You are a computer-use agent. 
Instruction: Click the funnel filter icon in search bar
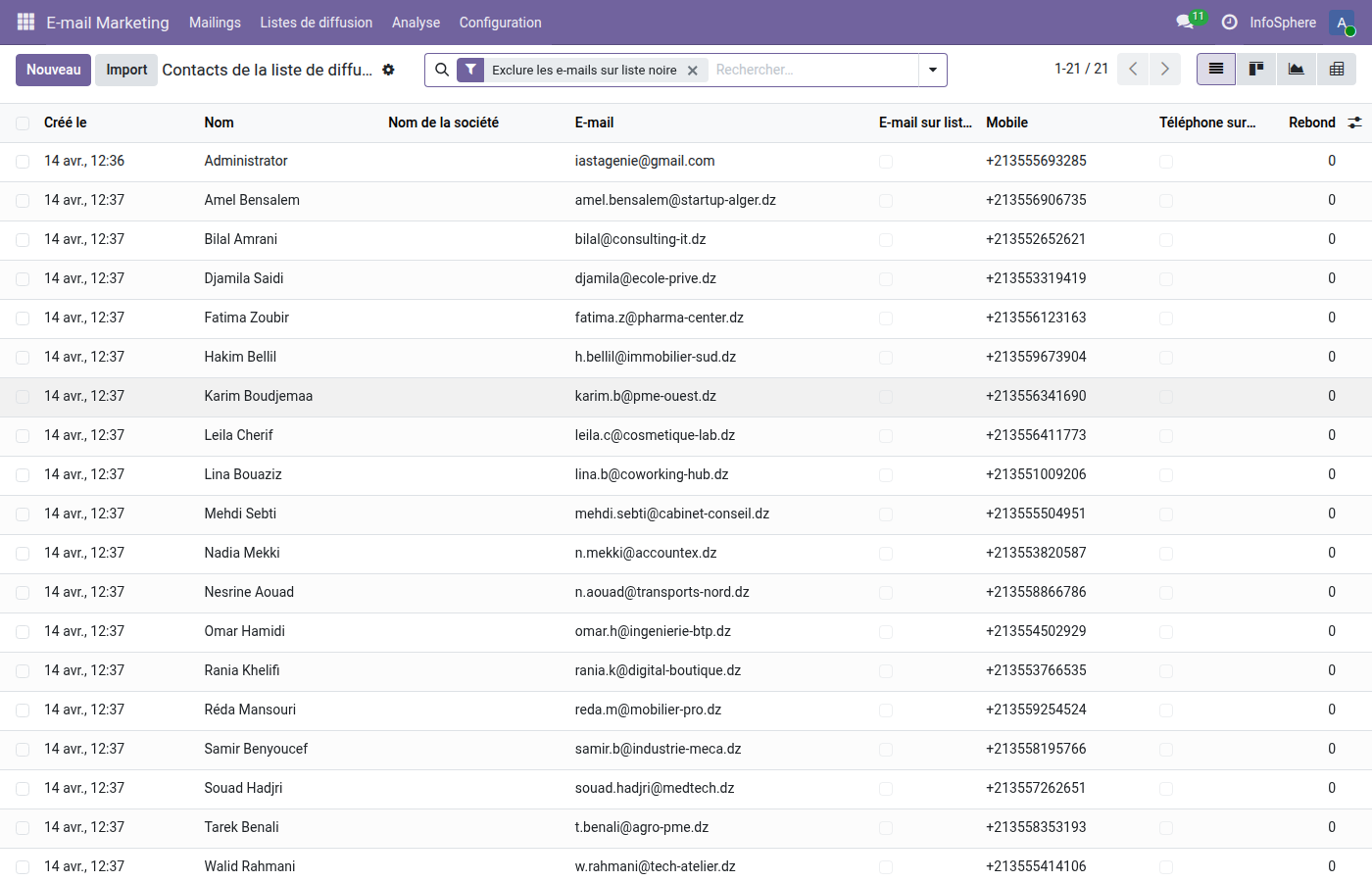[470, 70]
